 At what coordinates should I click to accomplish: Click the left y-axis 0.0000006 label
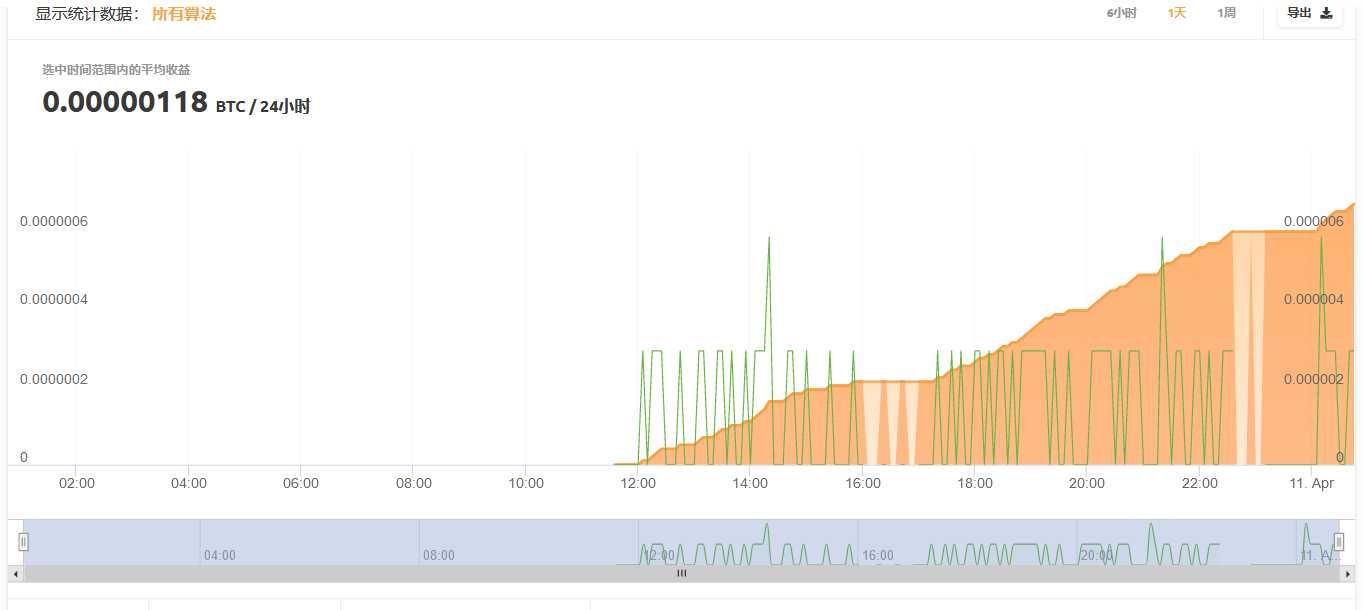tap(54, 221)
